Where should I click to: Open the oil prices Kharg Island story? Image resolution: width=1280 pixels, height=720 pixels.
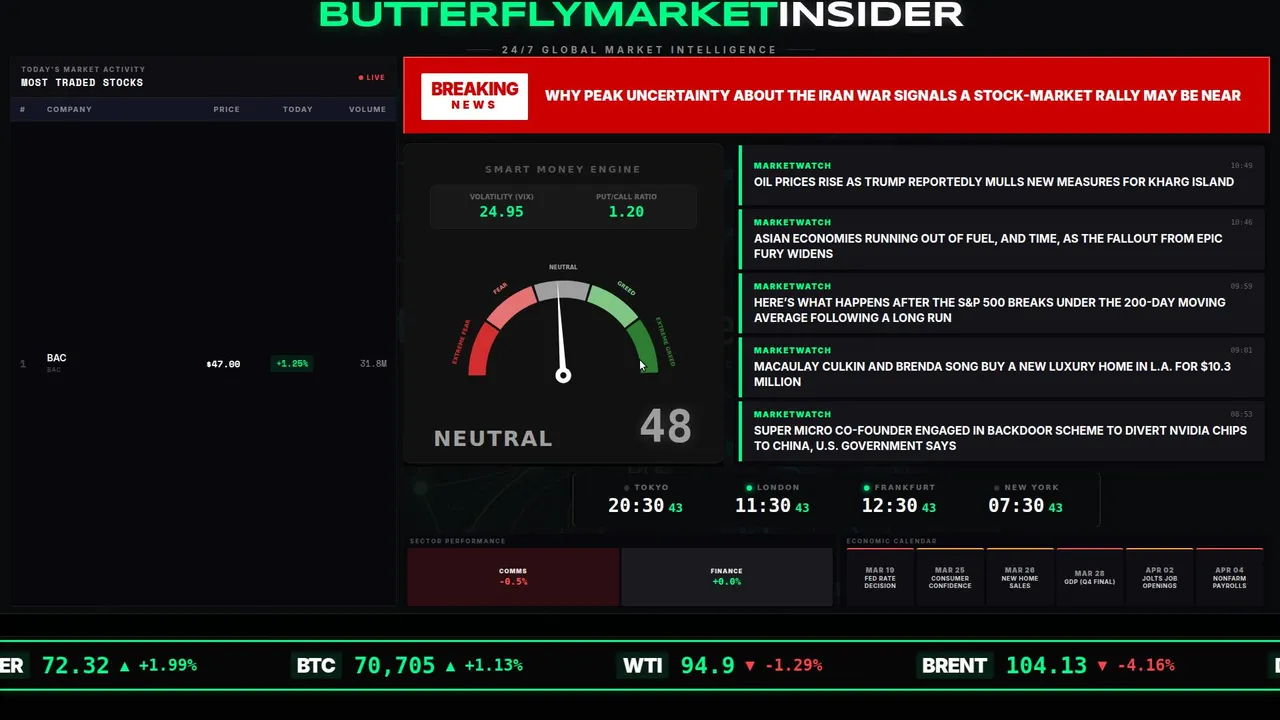click(x=1002, y=174)
